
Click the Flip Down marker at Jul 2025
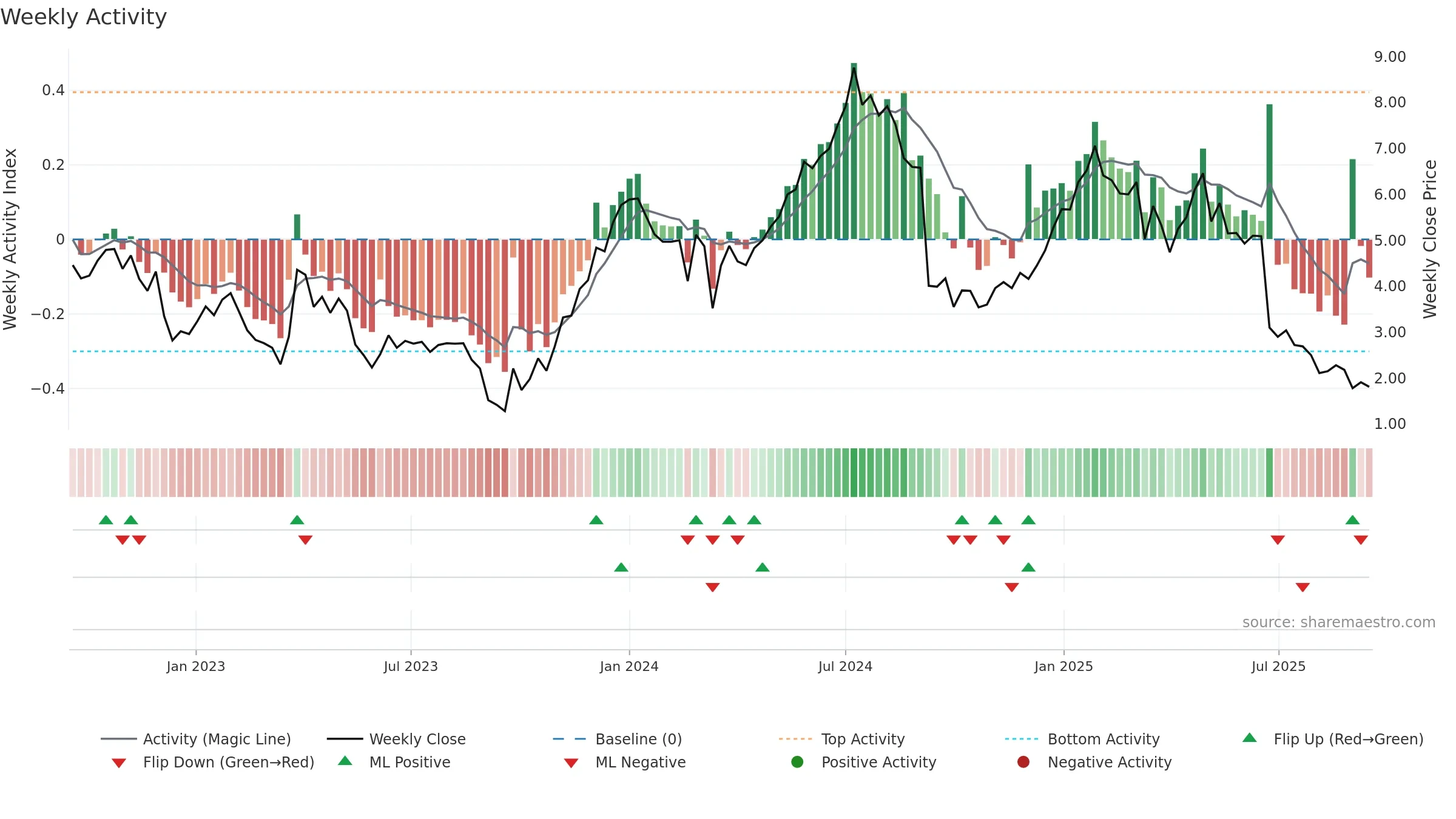pyautogui.click(x=1278, y=540)
